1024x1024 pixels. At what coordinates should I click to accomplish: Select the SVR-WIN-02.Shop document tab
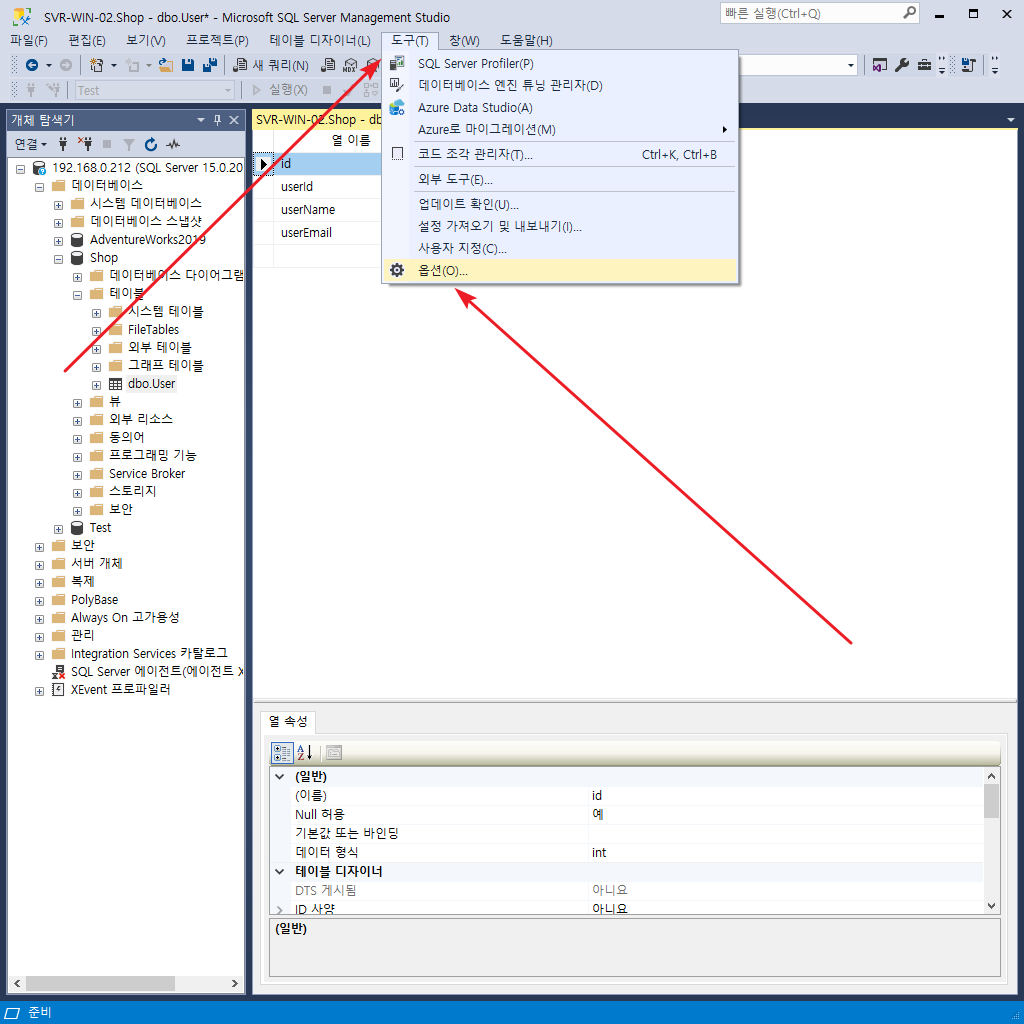317,120
